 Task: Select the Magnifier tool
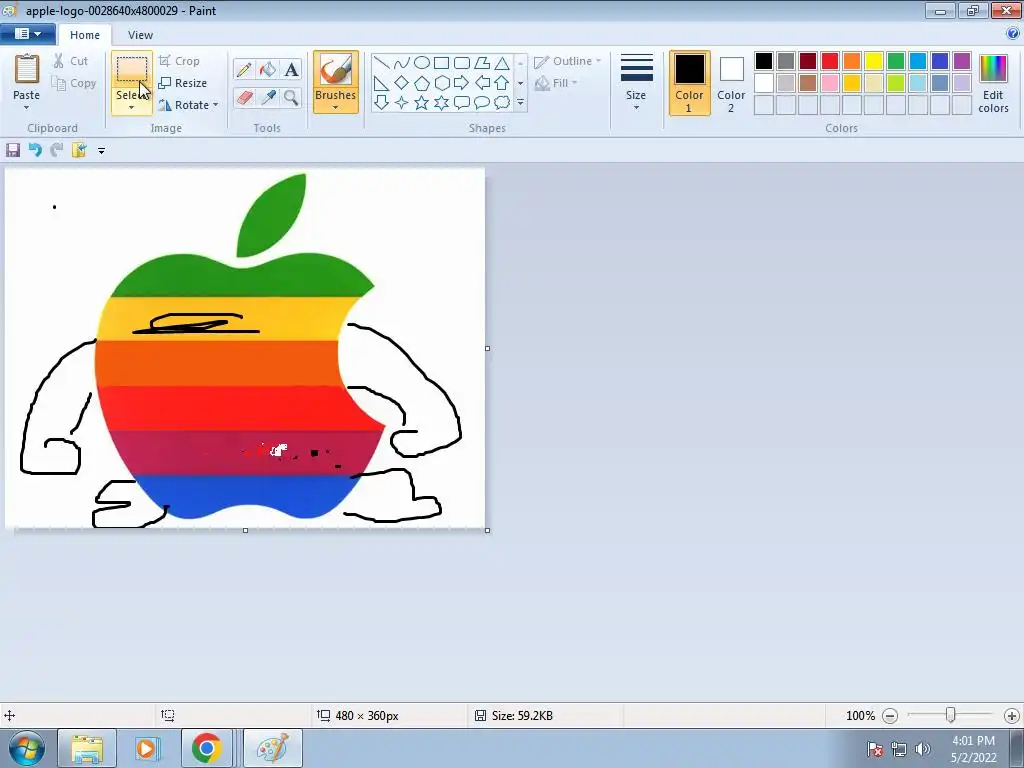click(x=291, y=97)
